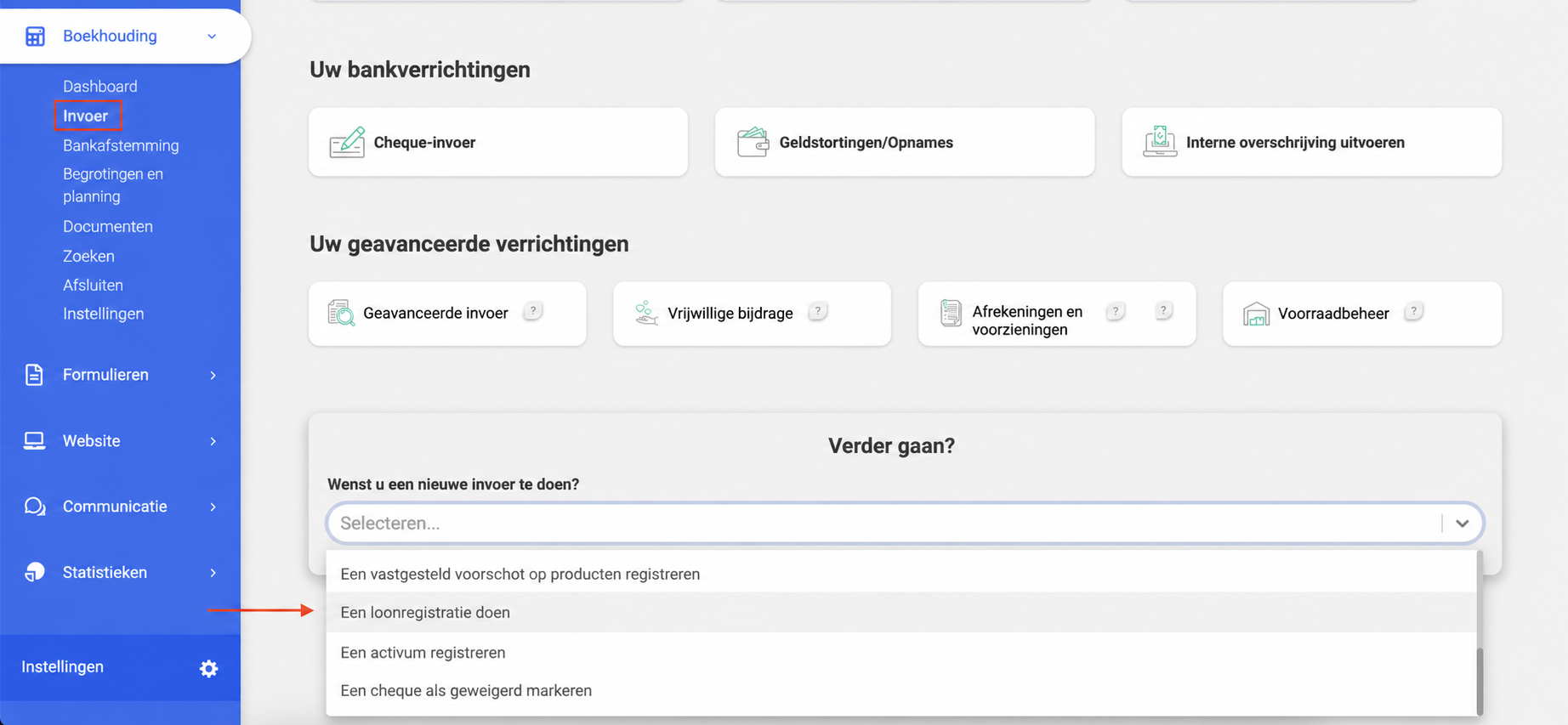Click the Afrekeningen en voorzieningen document icon
The image size is (1568, 725).
(951, 313)
